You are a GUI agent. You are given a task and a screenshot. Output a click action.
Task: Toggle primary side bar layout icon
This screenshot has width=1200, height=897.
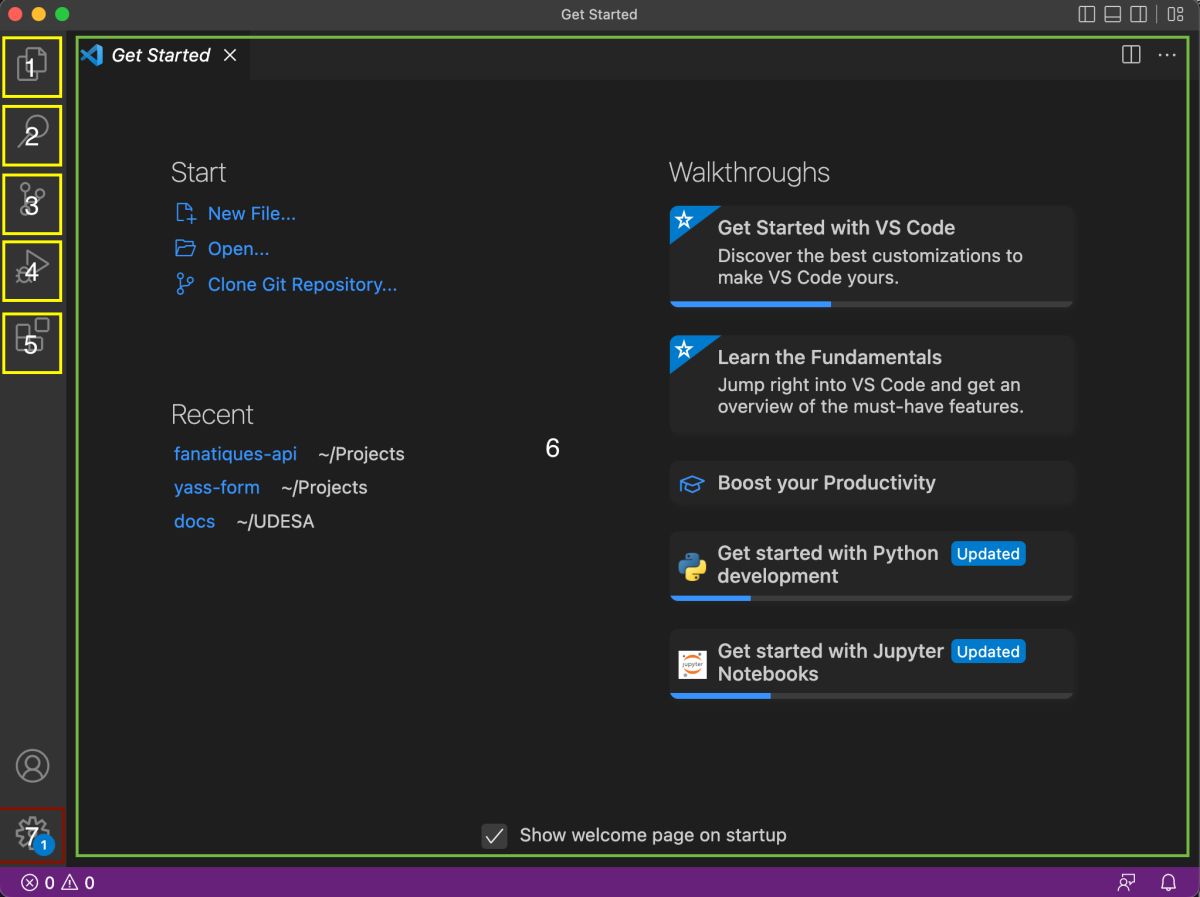pos(1087,14)
